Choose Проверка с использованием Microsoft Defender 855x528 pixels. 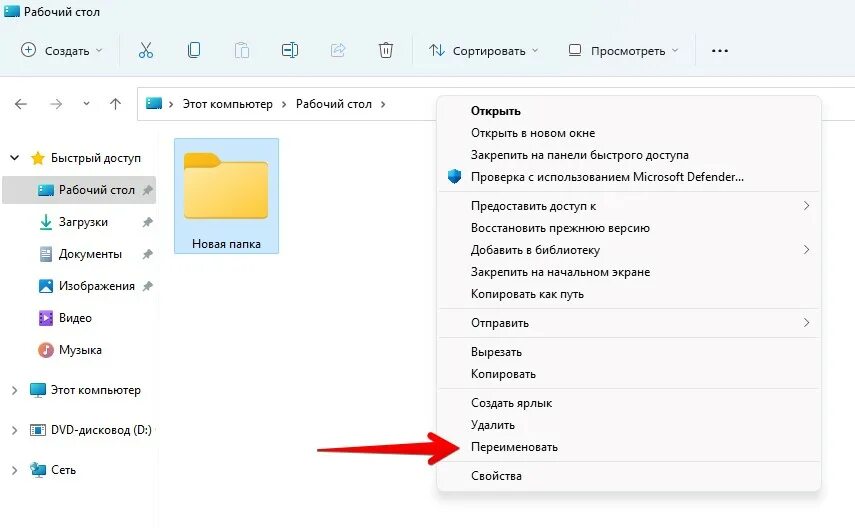[x=629, y=177]
